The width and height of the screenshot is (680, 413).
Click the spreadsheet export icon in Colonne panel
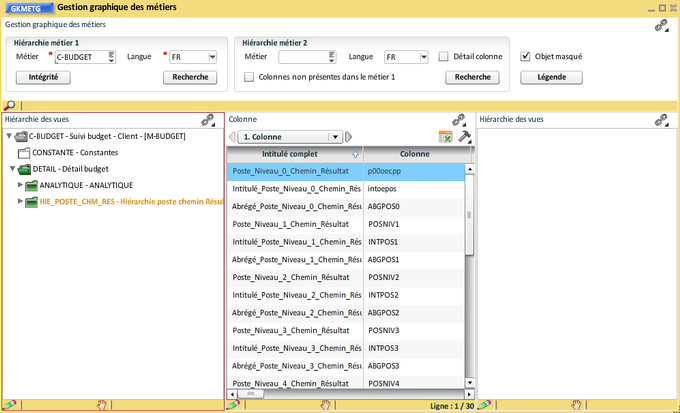(x=446, y=137)
